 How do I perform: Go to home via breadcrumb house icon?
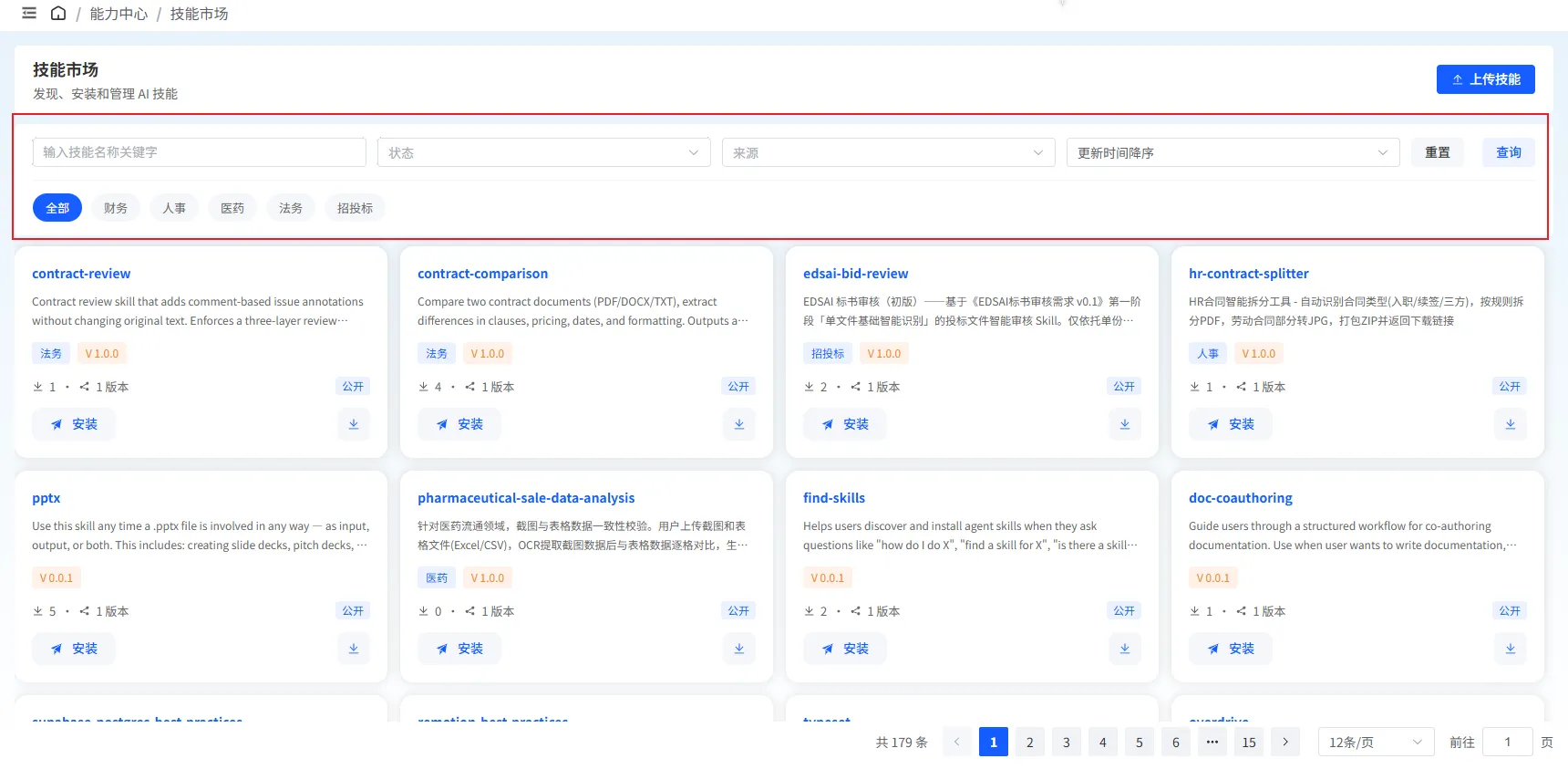(x=58, y=14)
